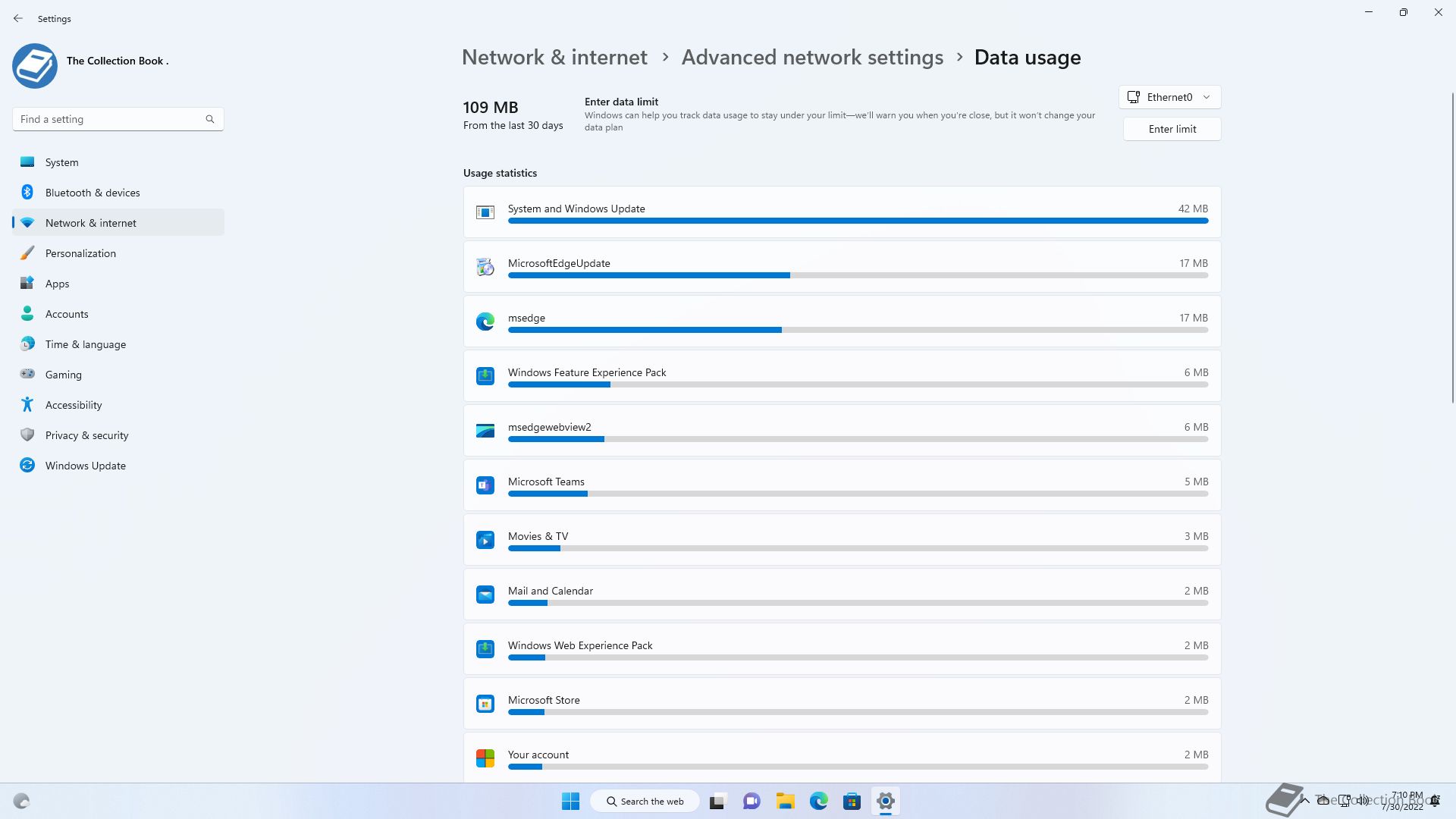Screen dimensions: 1456x819
Task: Click the Mail and Calendar row label
Action: click(551, 591)
